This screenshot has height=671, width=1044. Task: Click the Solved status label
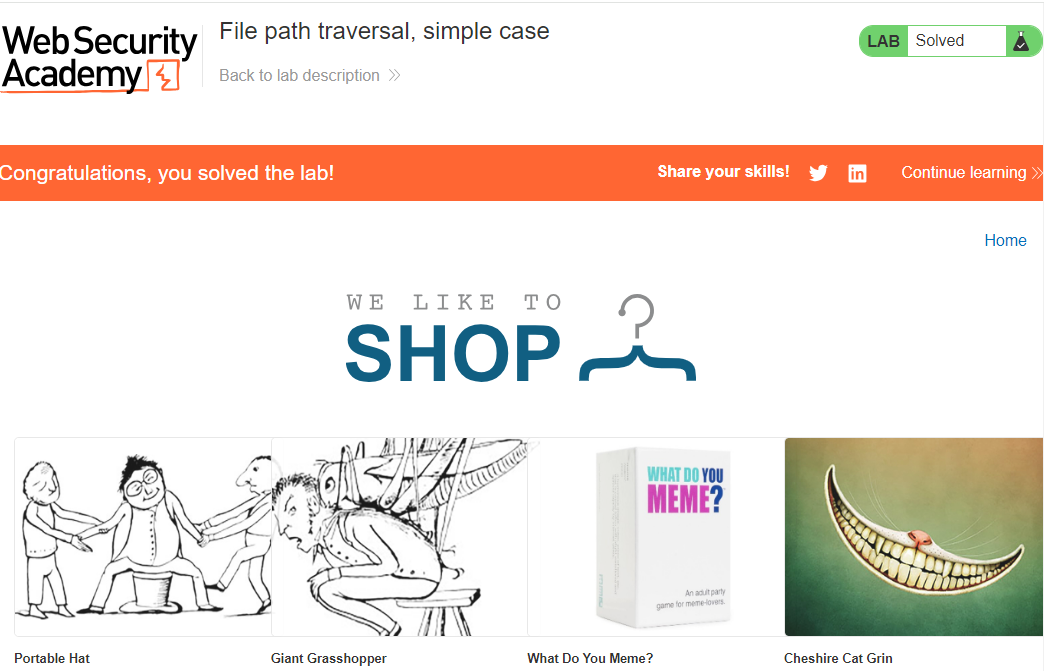coord(939,41)
